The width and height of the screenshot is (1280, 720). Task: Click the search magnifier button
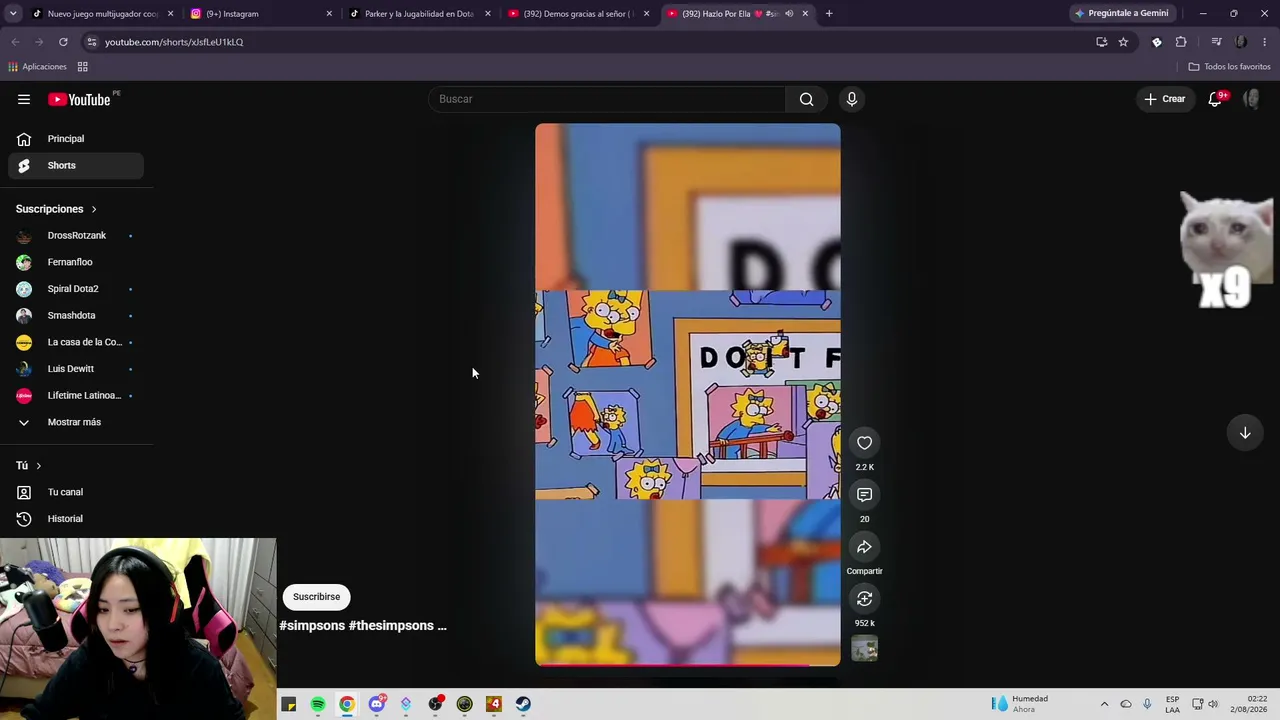[x=806, y=99]
